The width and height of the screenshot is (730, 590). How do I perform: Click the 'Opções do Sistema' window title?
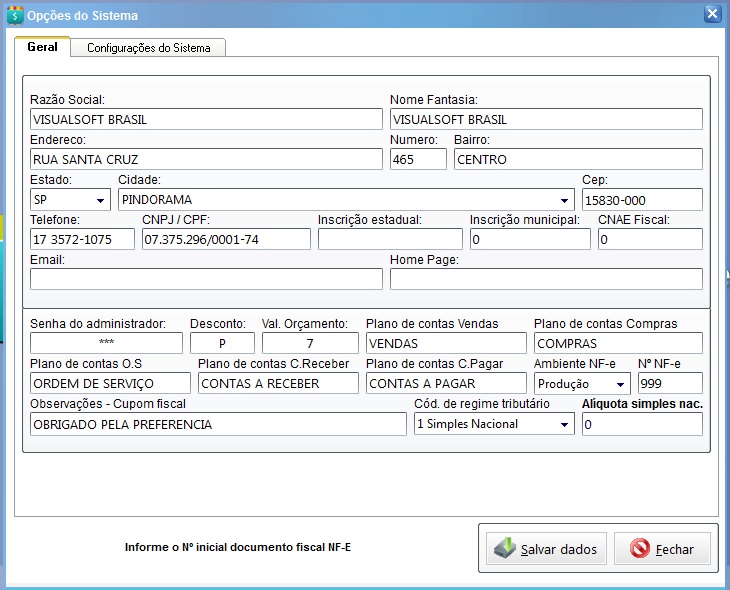coord(82,15)
